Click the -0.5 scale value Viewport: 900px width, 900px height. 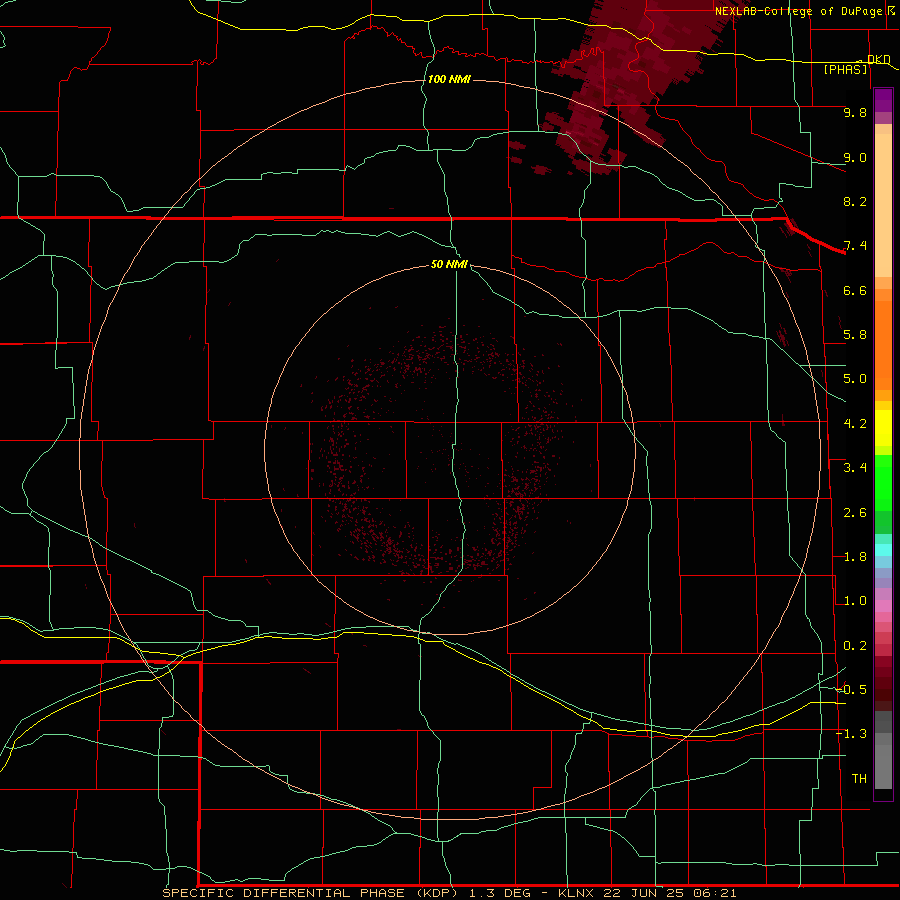click(852, 690)
